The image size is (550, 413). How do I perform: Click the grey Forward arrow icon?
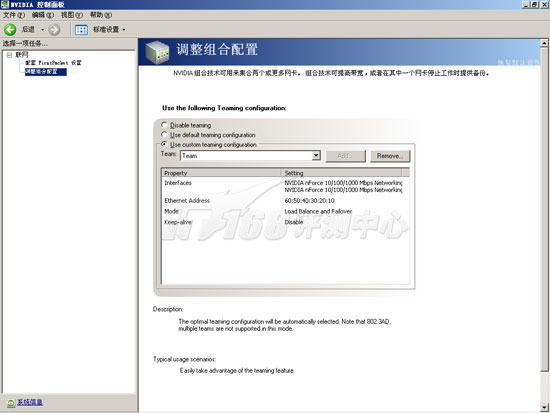pos(54,30)
